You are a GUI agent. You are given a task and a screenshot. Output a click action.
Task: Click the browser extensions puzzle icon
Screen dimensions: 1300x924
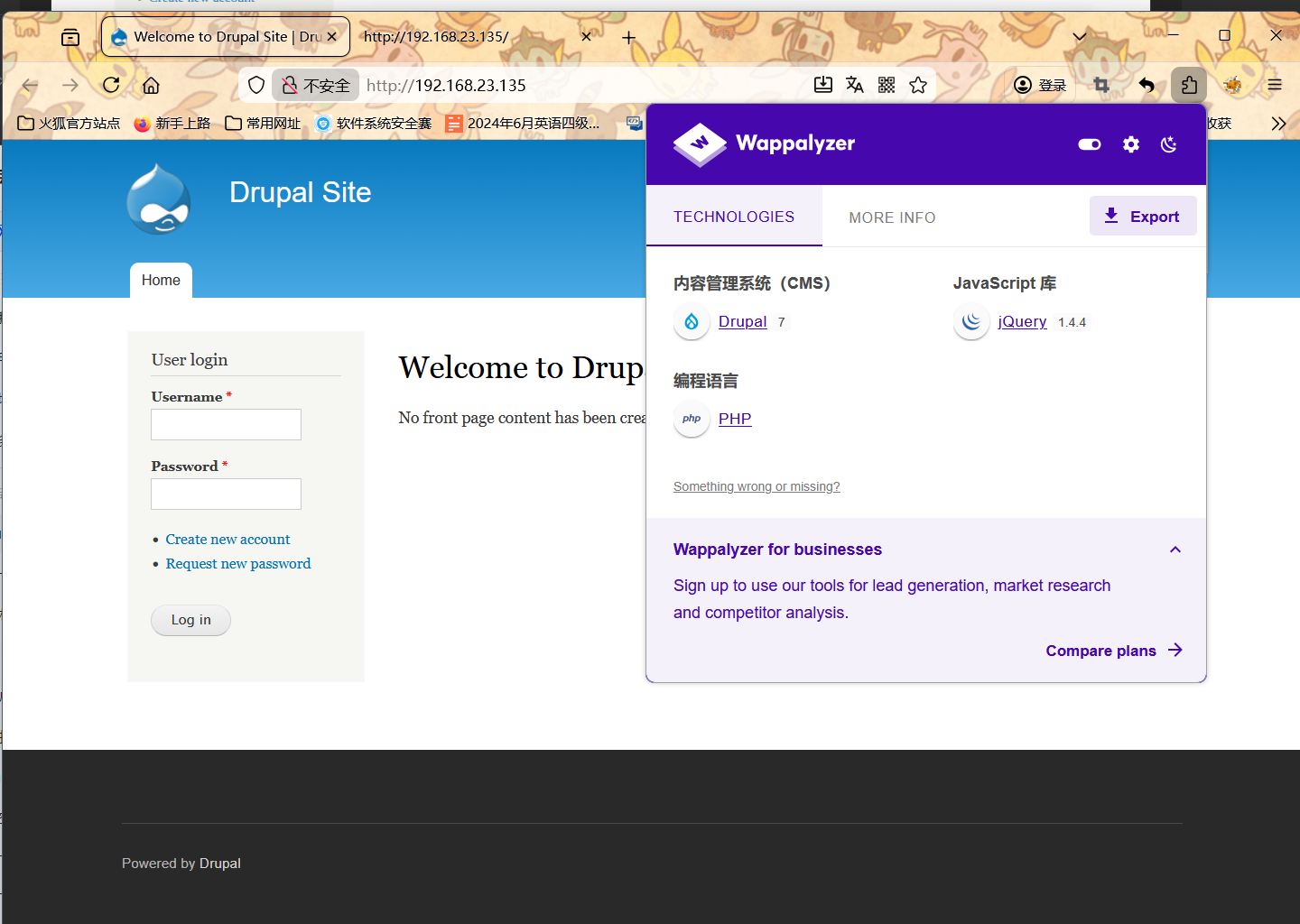coord(1188,86)
